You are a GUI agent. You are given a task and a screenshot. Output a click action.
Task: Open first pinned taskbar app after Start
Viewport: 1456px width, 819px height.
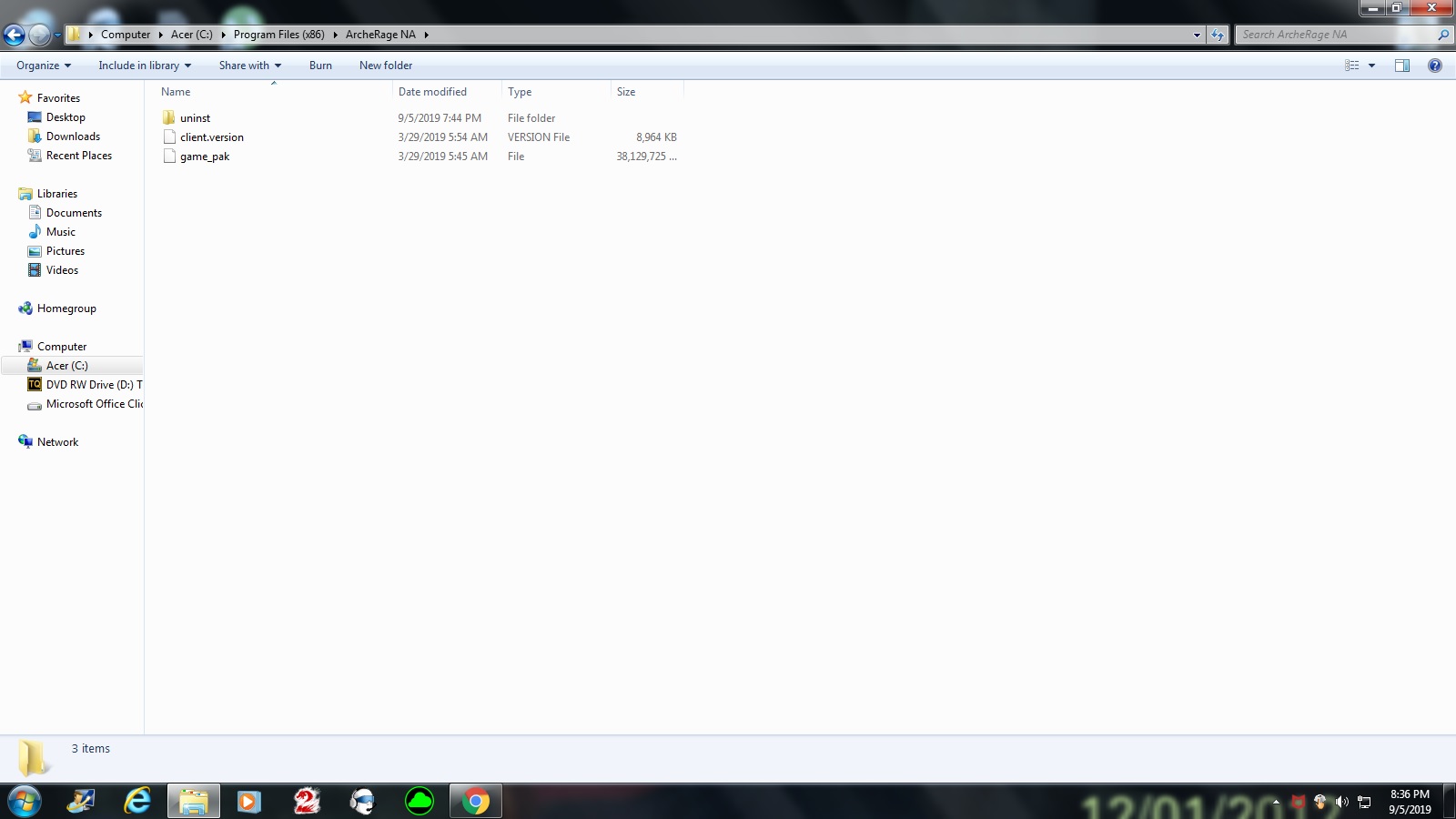pyautogui.click(x=80, y=801)
